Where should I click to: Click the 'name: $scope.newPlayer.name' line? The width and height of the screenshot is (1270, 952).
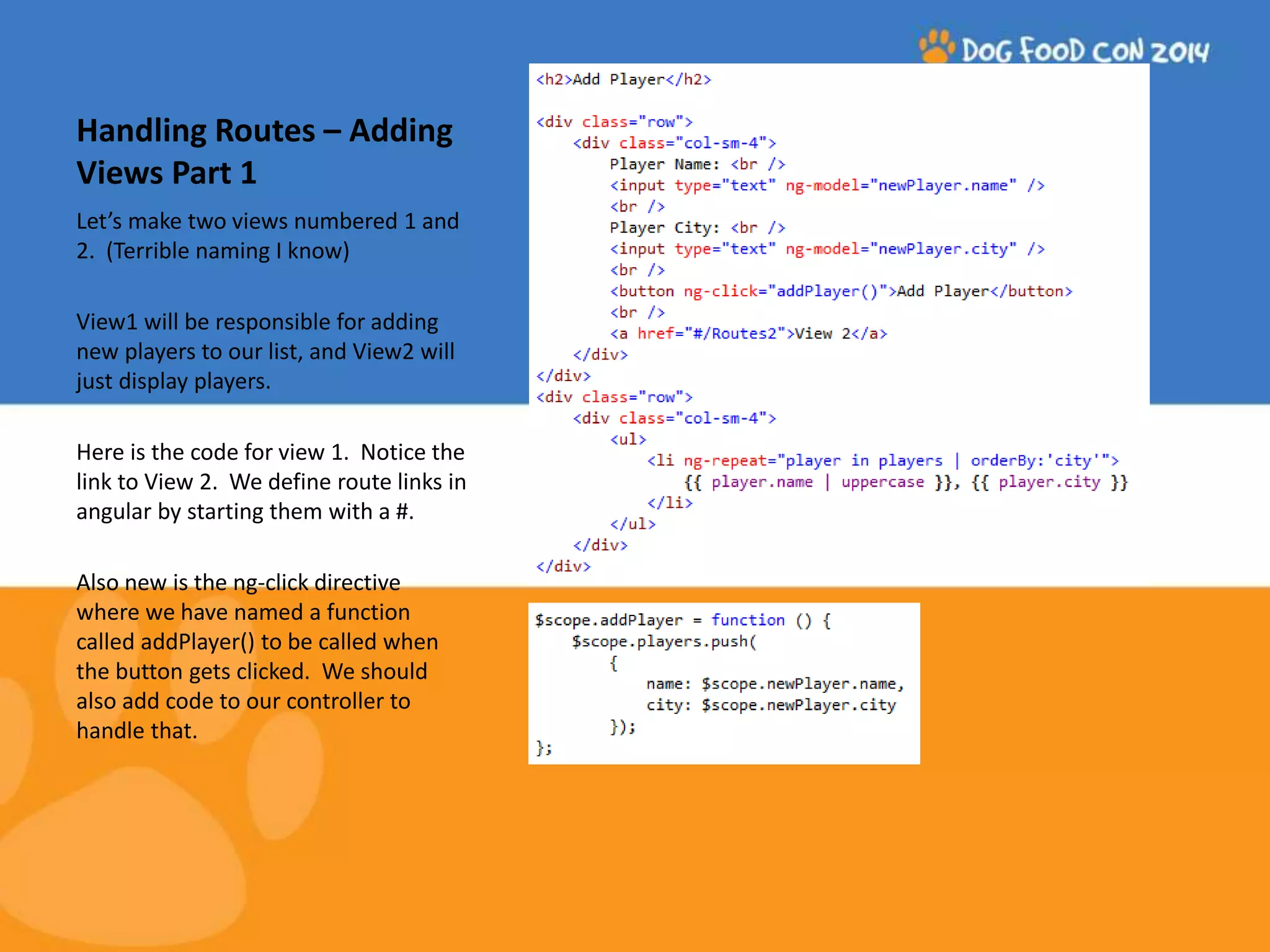pos(775,684)
